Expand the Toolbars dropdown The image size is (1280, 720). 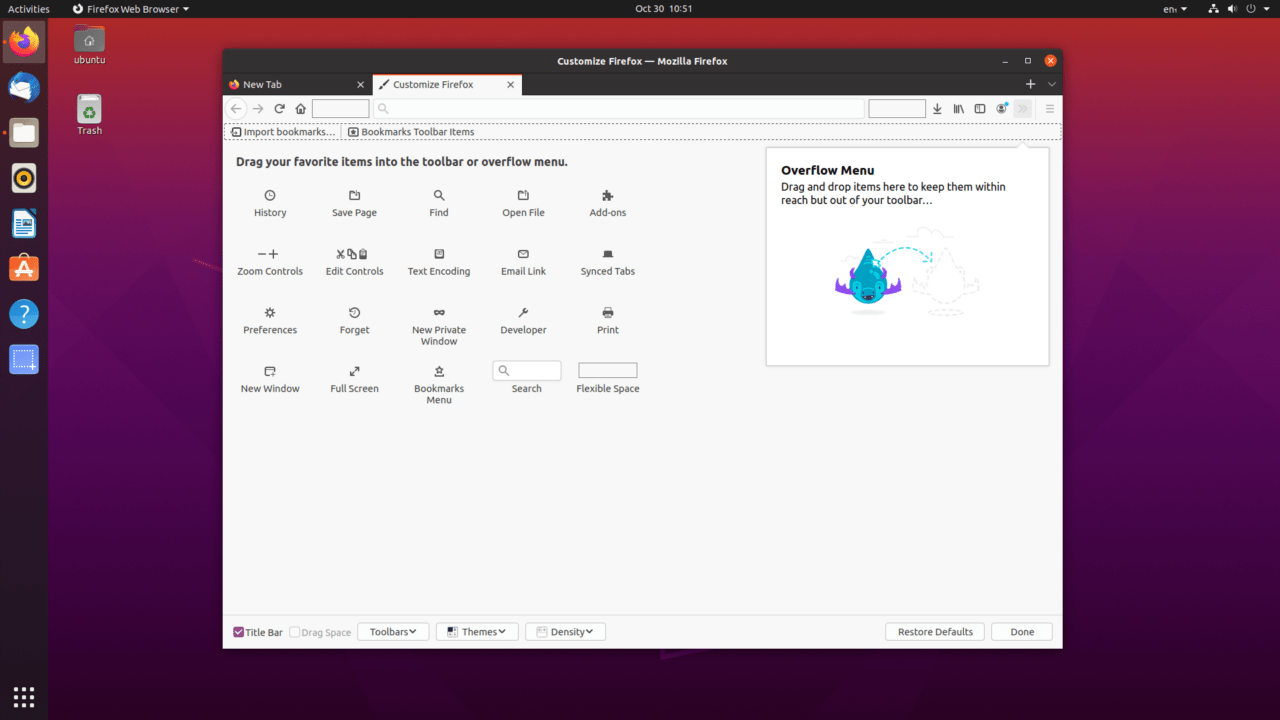(393, 632)
